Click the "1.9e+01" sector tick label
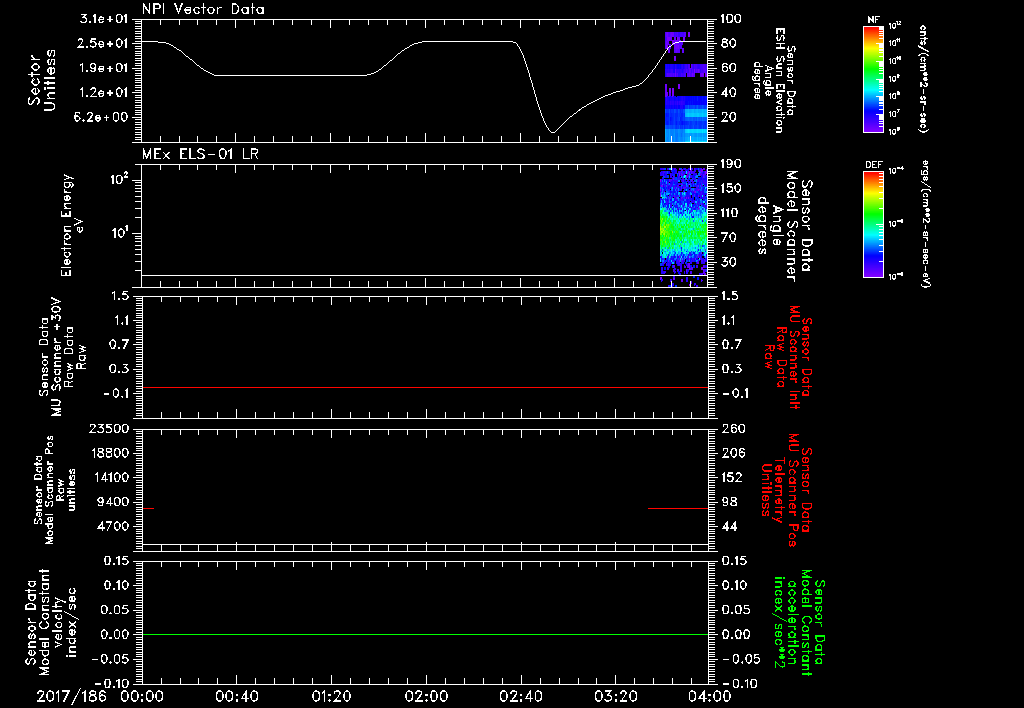The width and height of the screenshot is (1024, 708). [x=104, y=68]
